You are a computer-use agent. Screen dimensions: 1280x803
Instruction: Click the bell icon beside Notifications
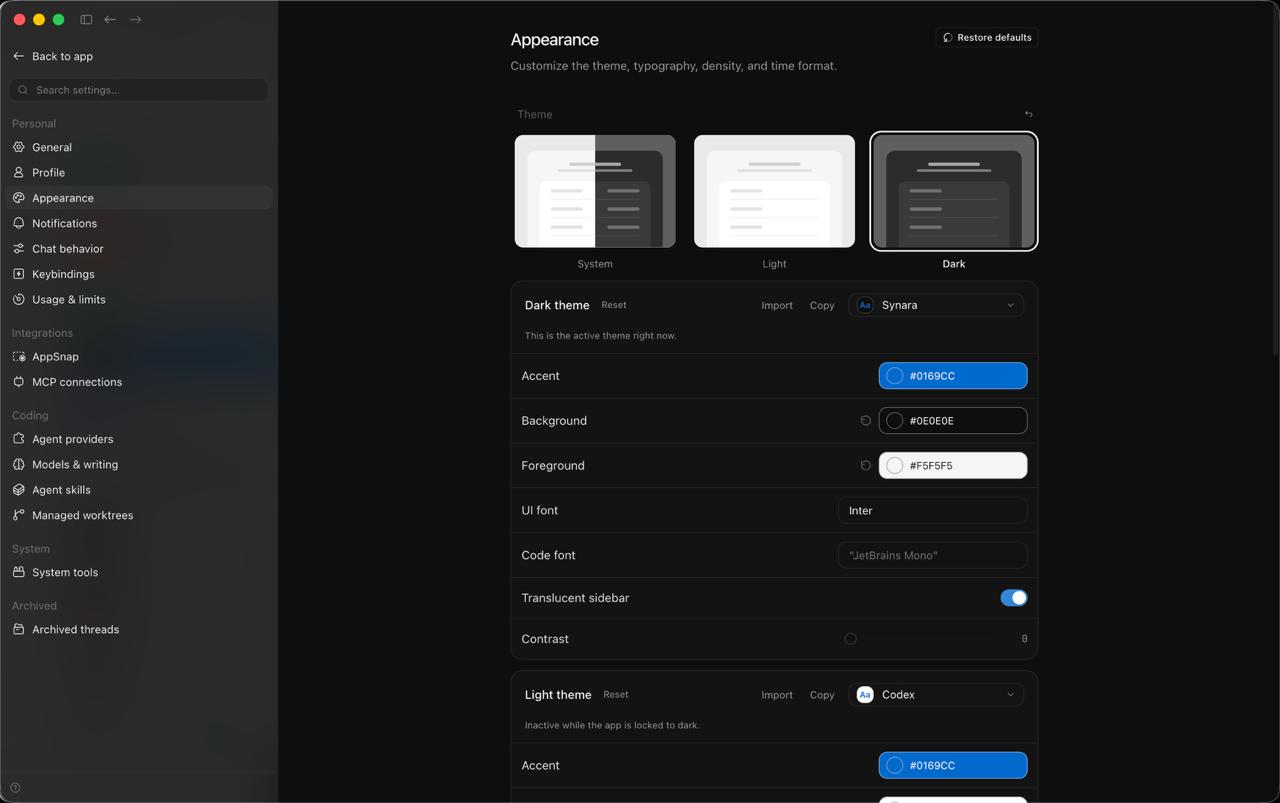pos(19,223)
